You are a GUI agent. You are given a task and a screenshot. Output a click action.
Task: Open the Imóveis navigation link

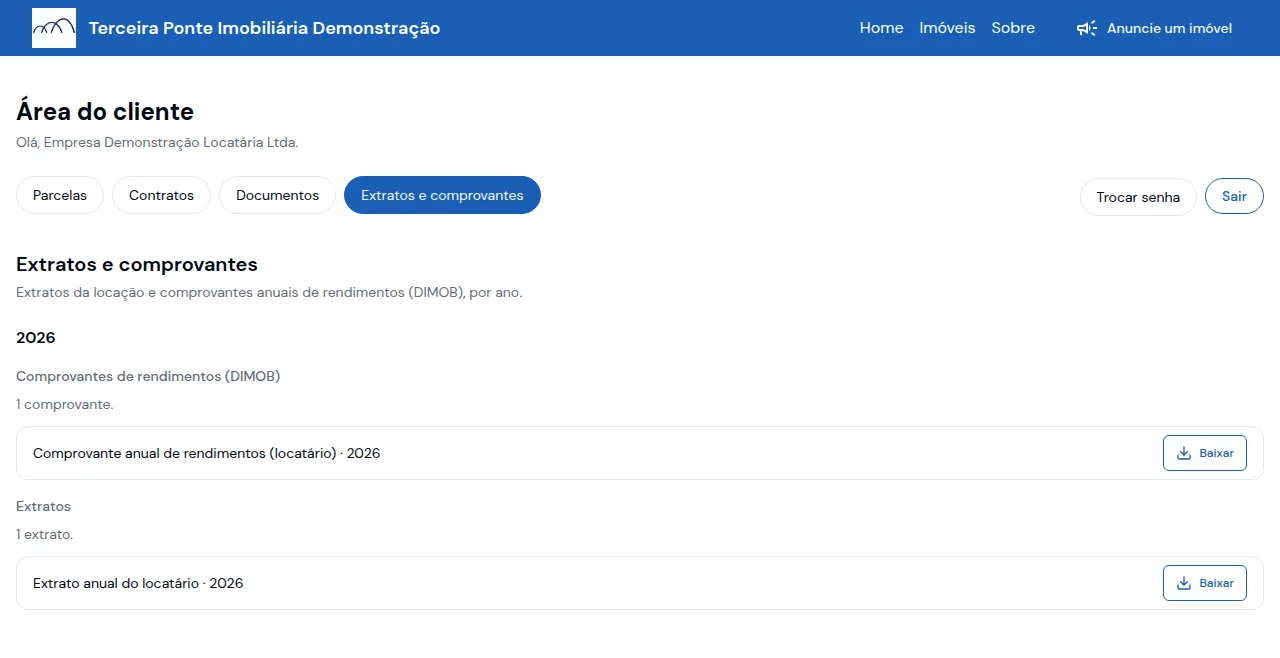tap(947, 28)
